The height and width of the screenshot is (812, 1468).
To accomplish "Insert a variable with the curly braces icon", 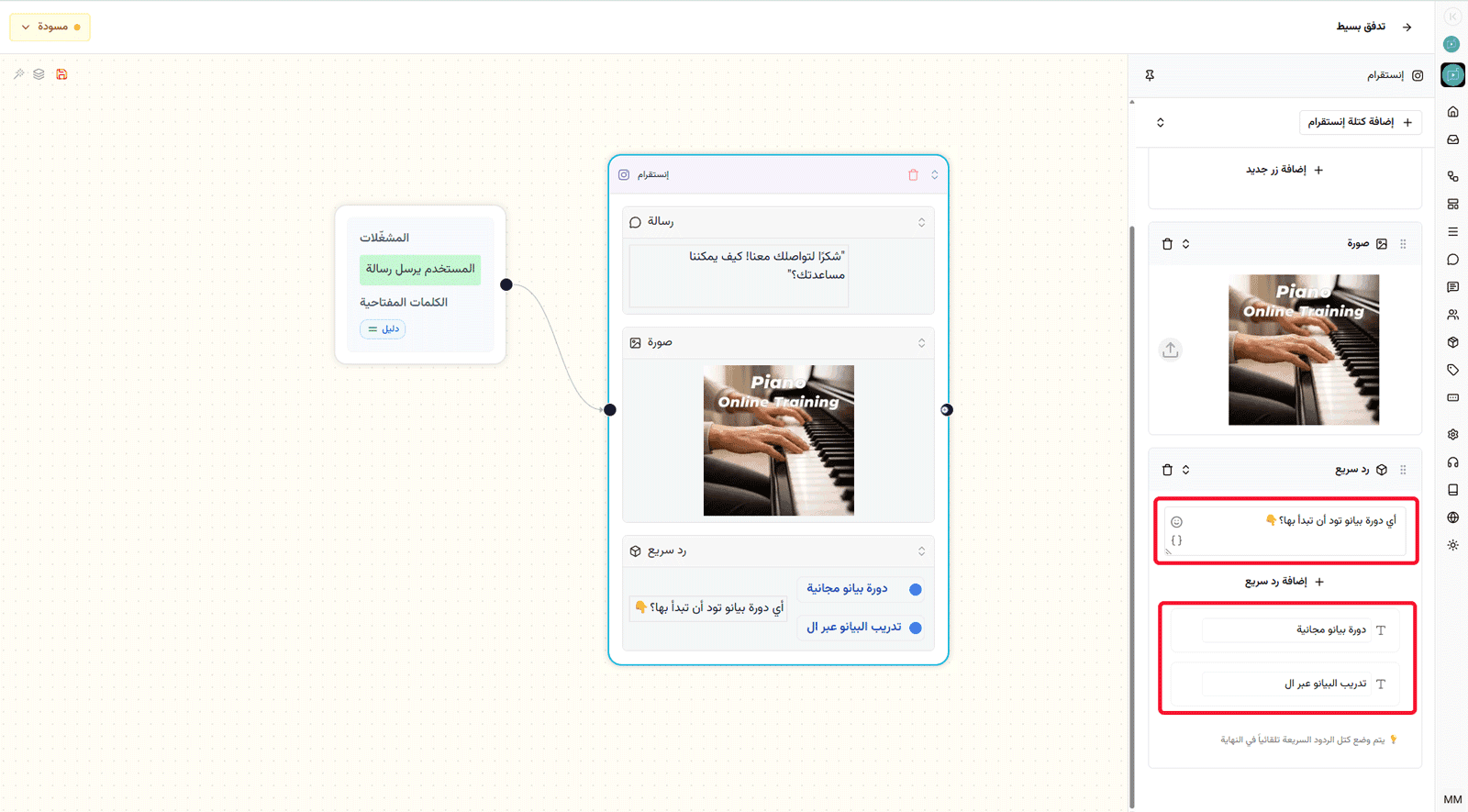I will [1176, 540].
